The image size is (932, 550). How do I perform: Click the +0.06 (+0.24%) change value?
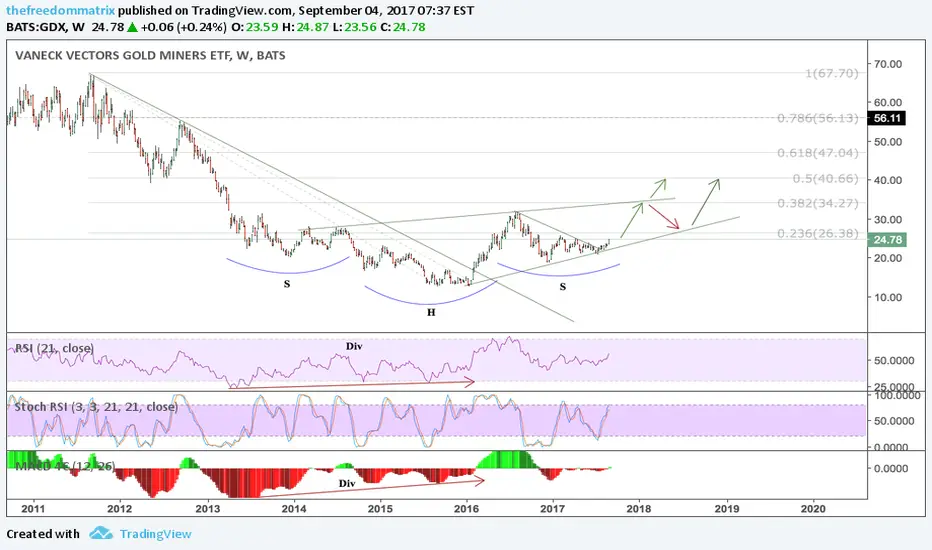(x=184, y=27)
